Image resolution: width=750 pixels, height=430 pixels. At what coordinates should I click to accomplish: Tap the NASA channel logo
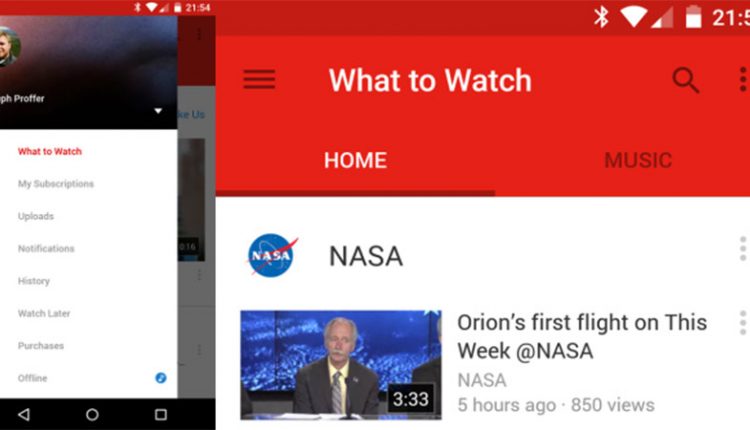(272, 255)
